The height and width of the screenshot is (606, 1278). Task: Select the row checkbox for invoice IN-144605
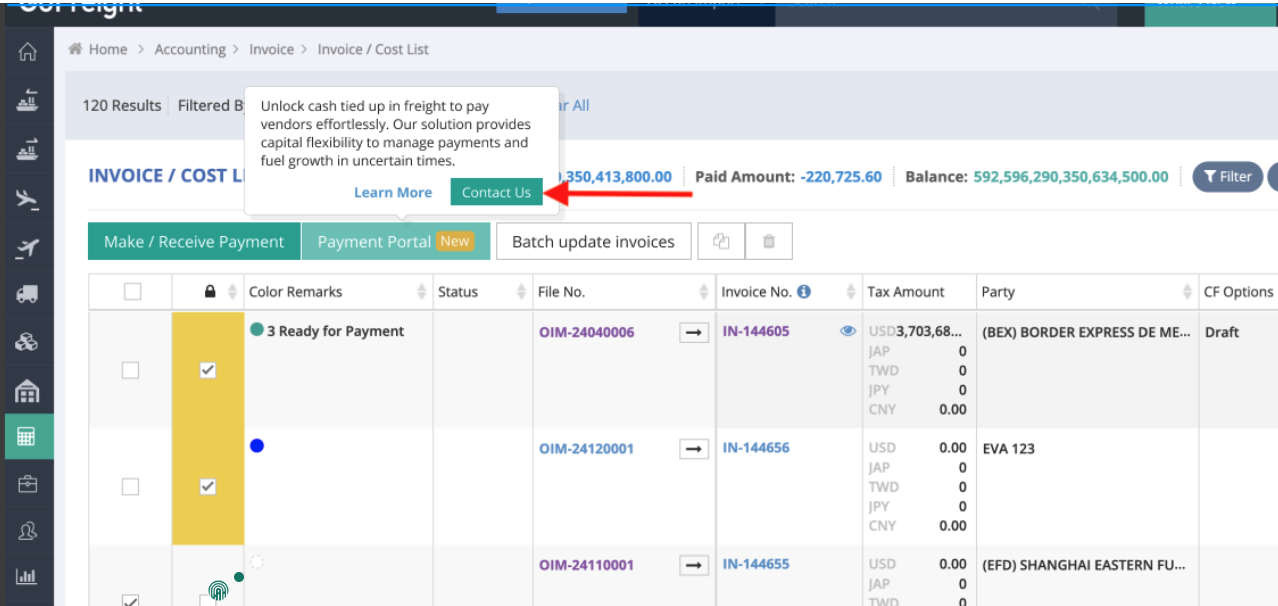click(x=130, y=370)
